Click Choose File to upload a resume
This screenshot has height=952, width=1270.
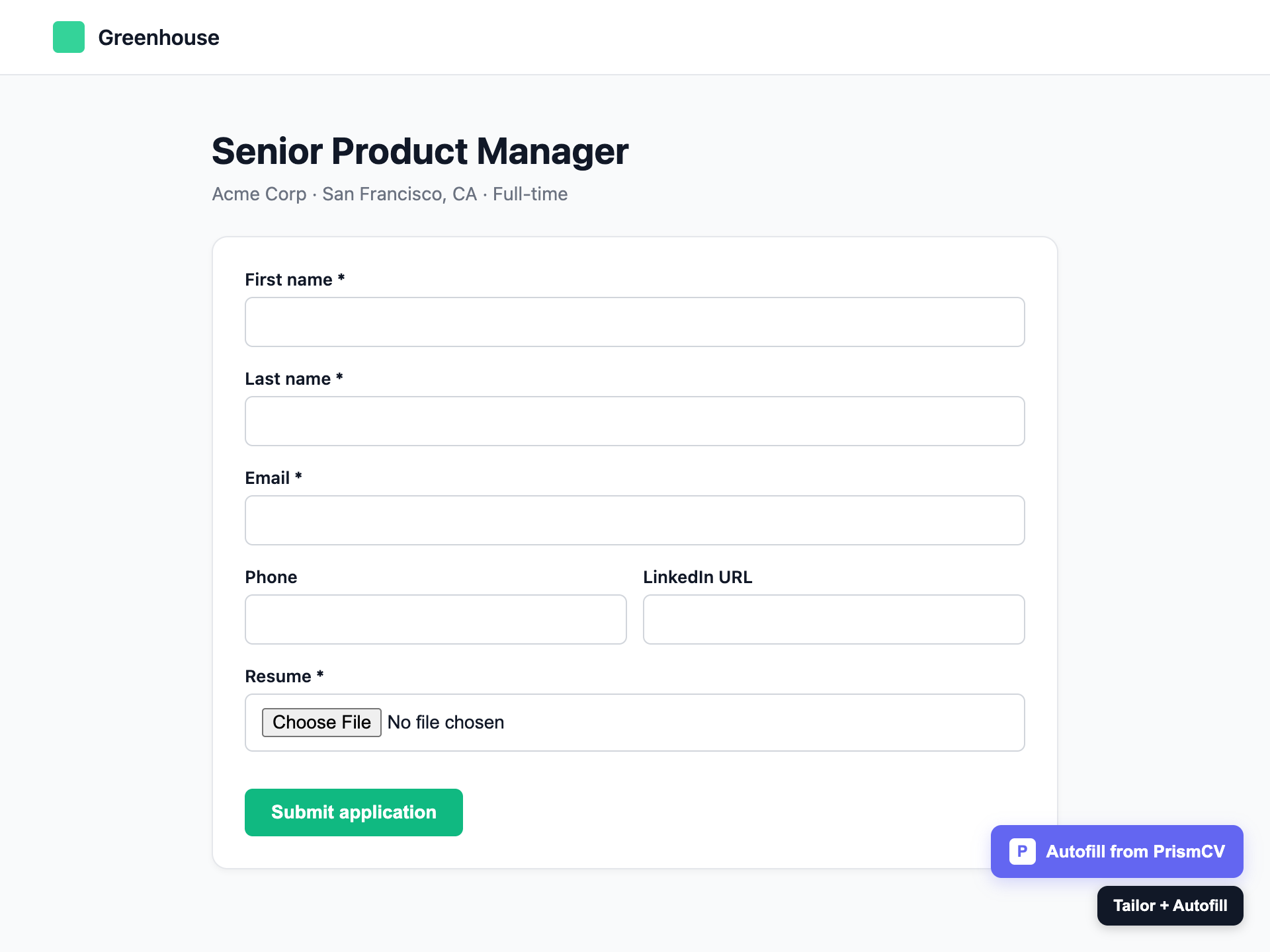[x=321, y=722]
